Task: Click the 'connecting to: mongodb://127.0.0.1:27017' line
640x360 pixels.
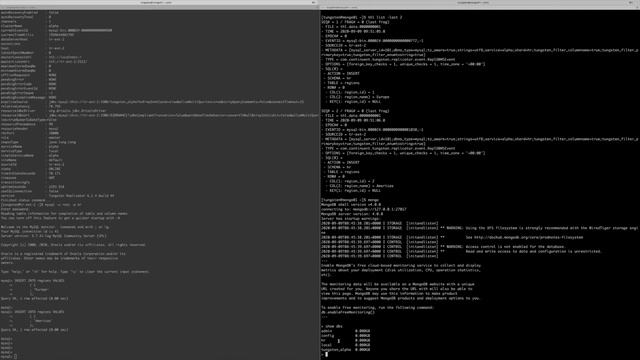Action: pyautogui.click(x=364, y=209)
